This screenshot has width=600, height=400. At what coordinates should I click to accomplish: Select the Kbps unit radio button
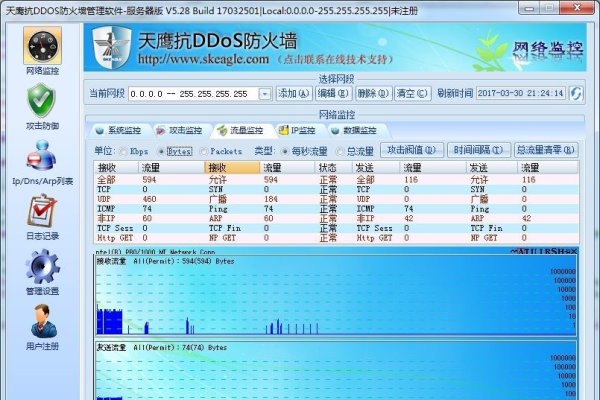point(123,152)
